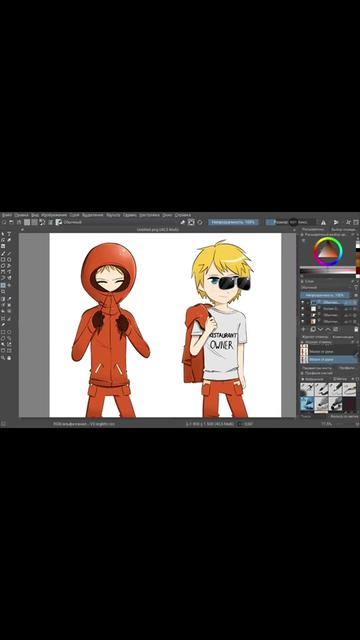Toggle visibility of the second layer
Viewport: 360px width, 640px height.
coord(302,309)
